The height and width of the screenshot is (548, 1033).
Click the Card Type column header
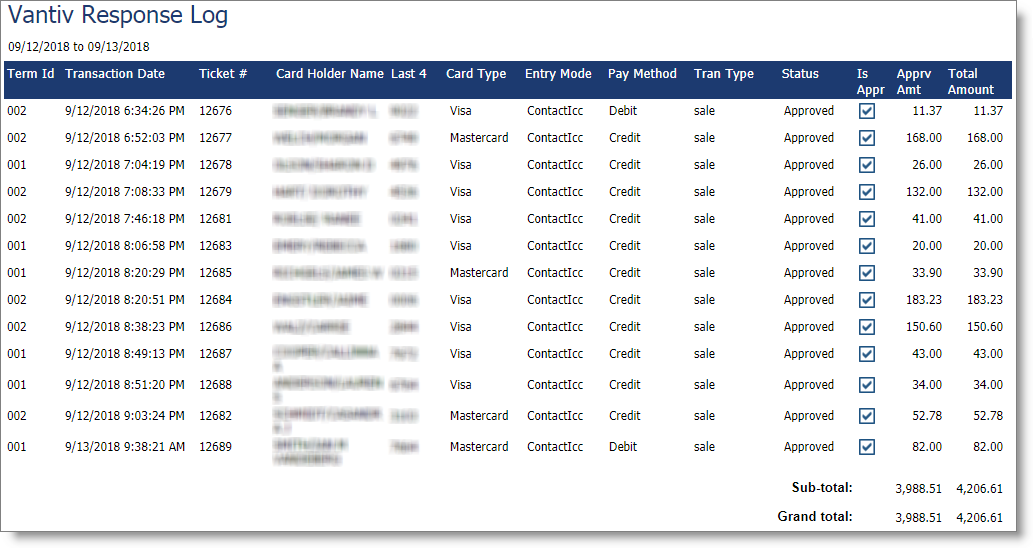click(476, 74)
